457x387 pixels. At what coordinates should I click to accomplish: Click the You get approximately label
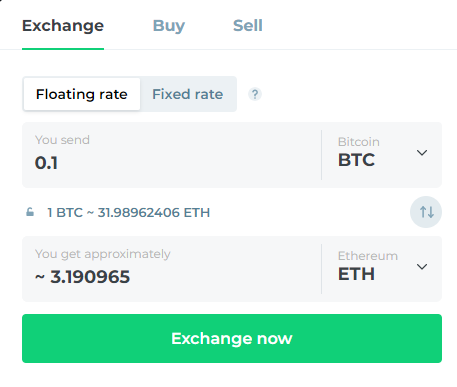click(x=103, y=254)
